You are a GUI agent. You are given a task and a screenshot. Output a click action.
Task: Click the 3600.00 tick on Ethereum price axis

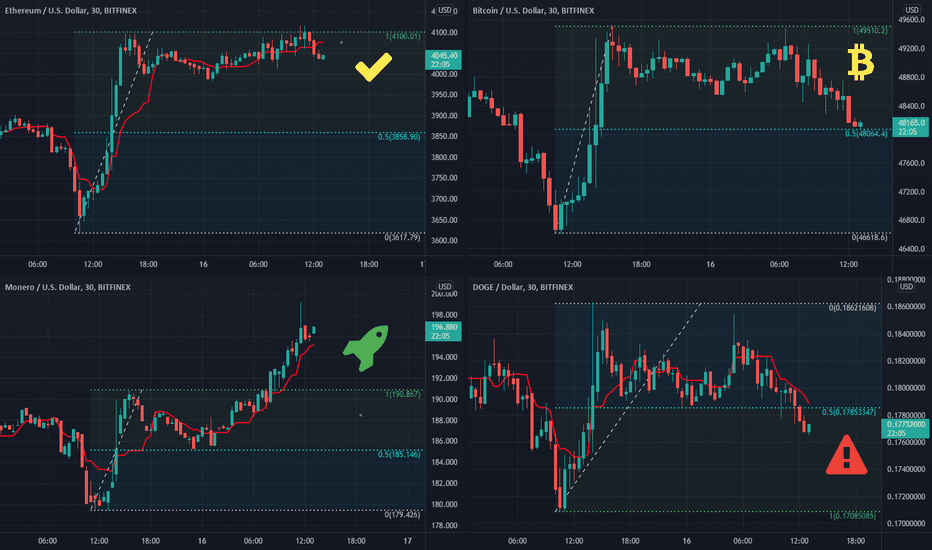click(445, 240)
